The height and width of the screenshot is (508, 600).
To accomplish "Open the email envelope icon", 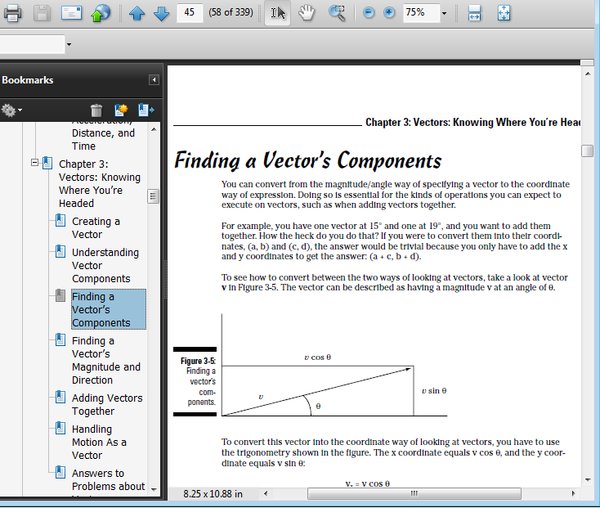I will click(72, 13).
